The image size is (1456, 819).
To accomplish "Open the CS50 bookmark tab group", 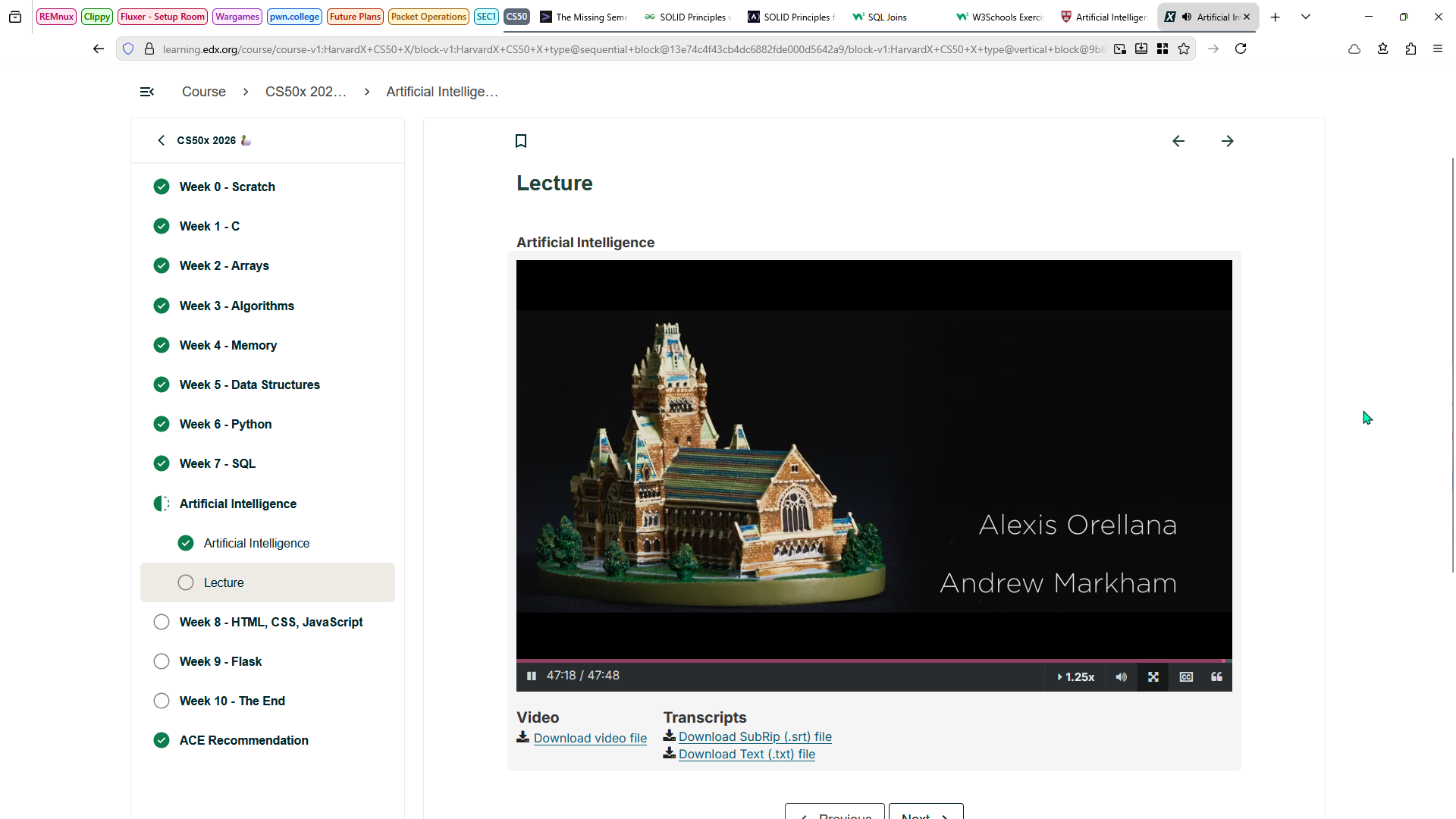I will (x=516, y=17).
